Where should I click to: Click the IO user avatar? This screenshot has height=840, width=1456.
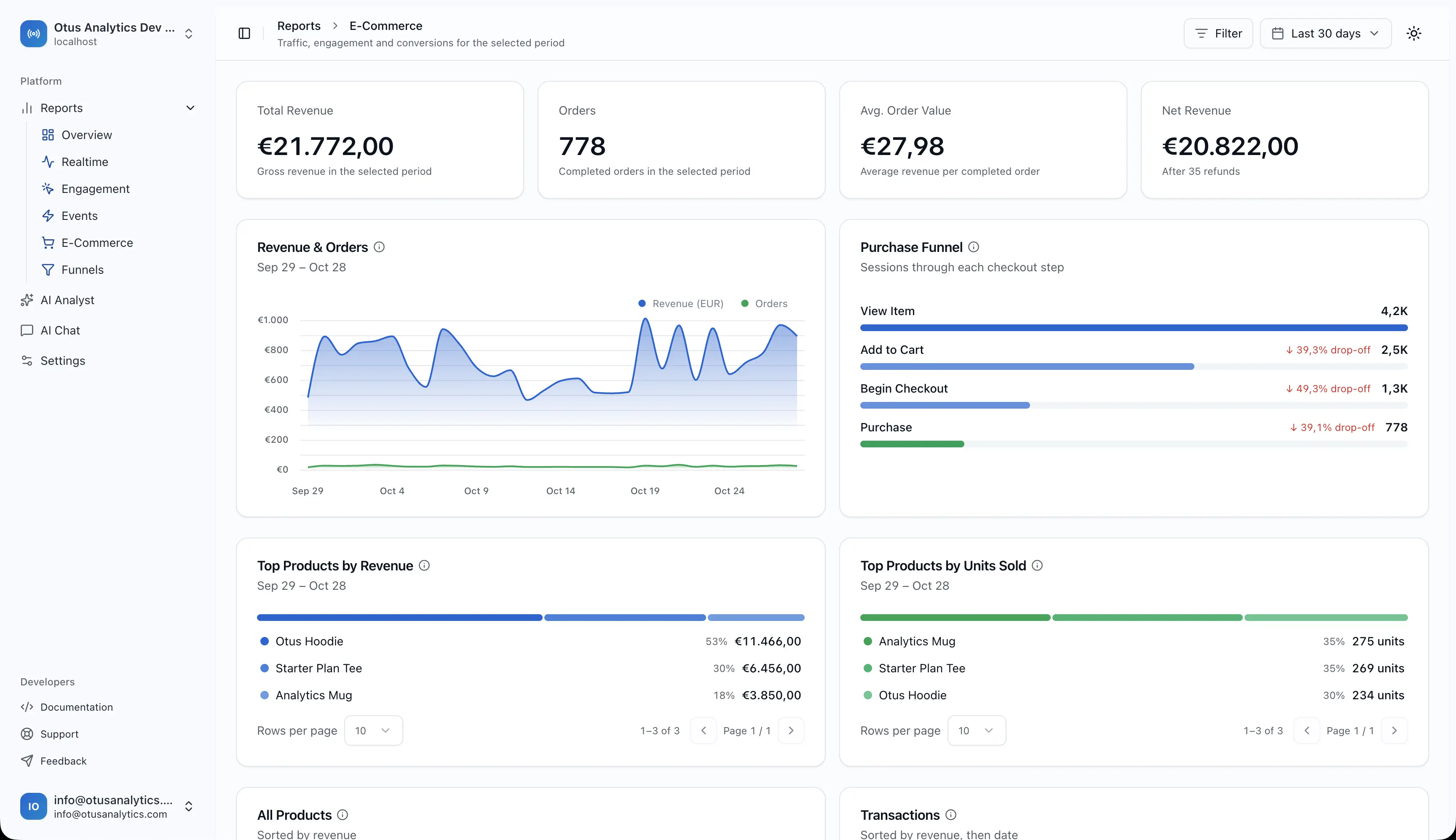click(33, 806)
